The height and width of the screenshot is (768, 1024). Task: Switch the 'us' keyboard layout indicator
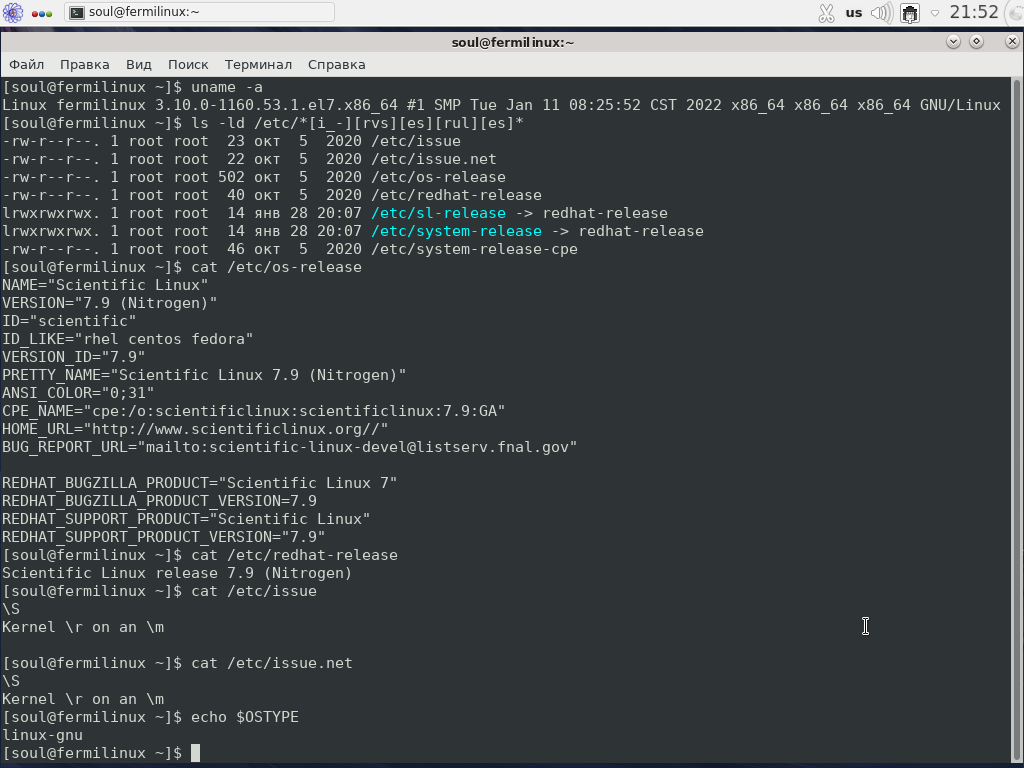(854, 12)
